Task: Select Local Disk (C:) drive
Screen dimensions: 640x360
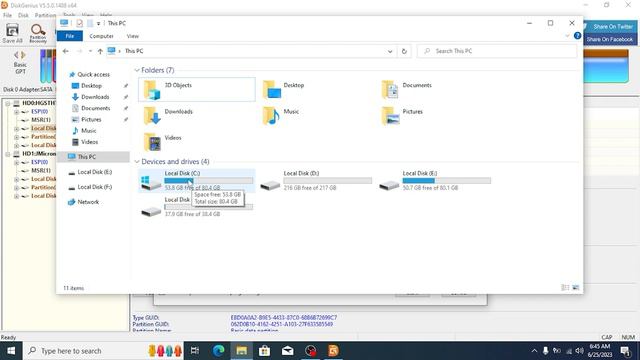Action: click(197, 180)
